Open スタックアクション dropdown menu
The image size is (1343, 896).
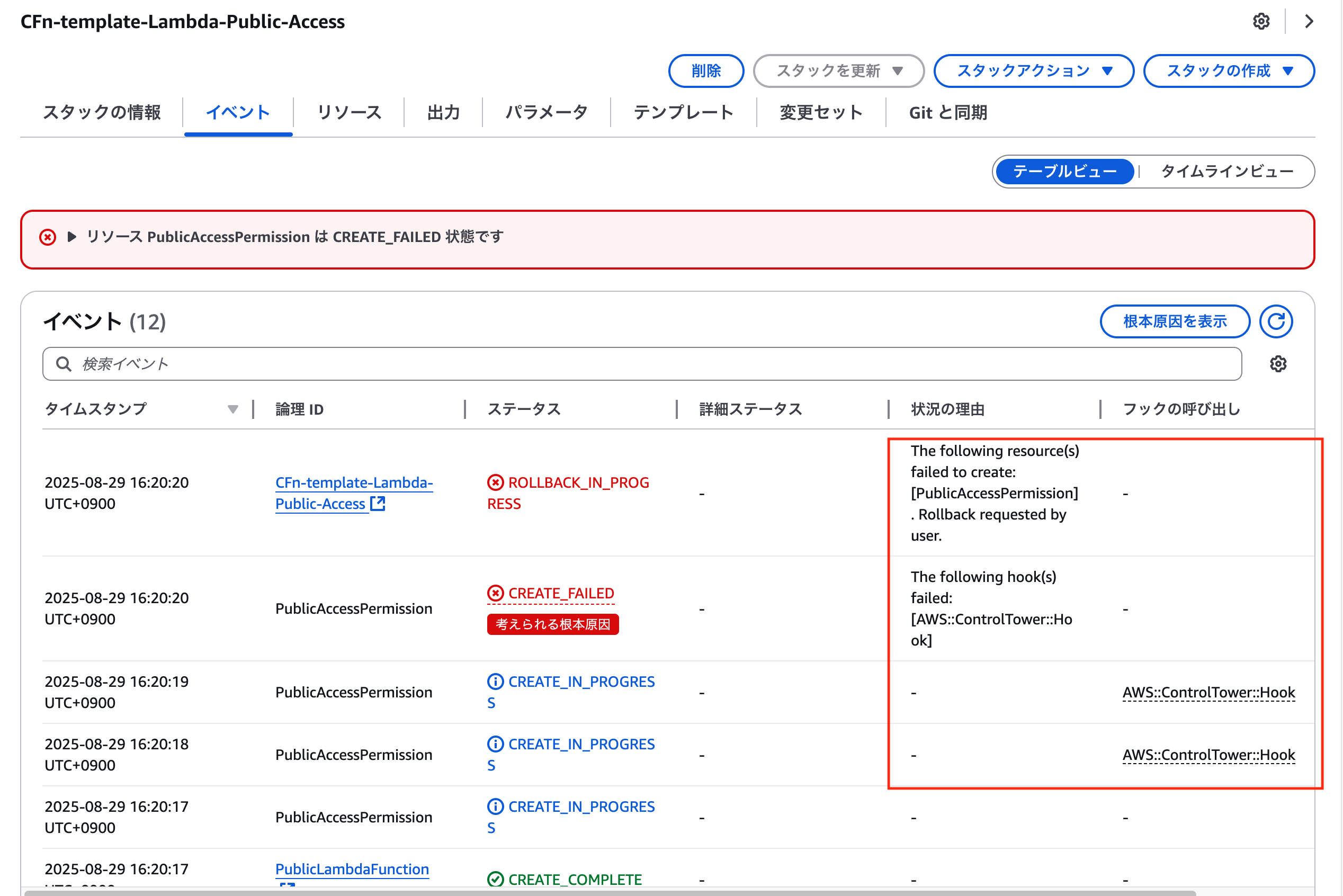[x=1033, y=71]
